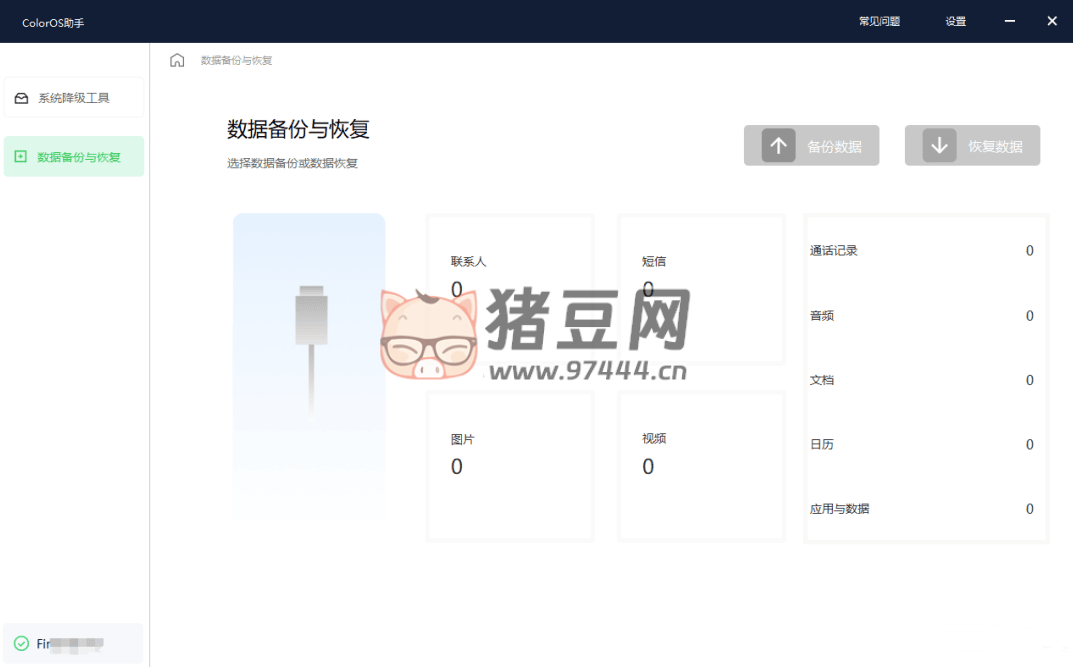Image resolution: width=1073 pixels, height=667 pixels.
Task: Open 常见问题 in the title bar
Action: pos(879,21)
